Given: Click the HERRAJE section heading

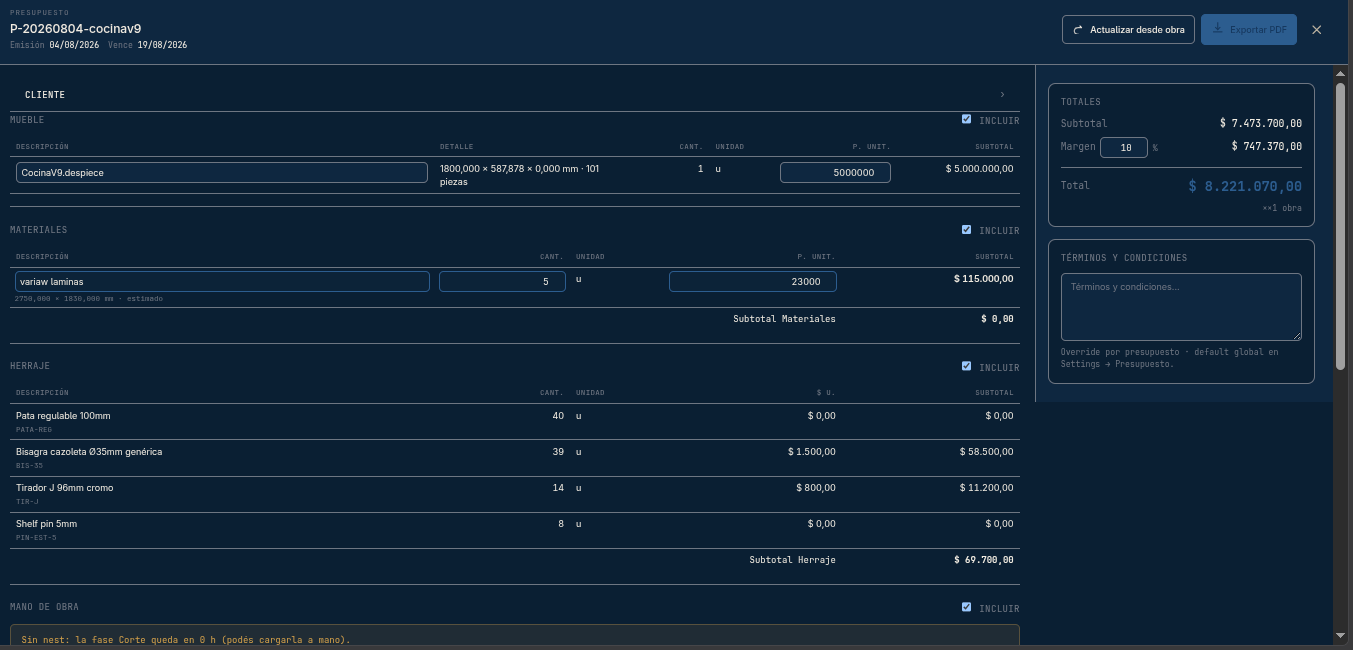Looking at the screenshot, I should pos(30,366).
